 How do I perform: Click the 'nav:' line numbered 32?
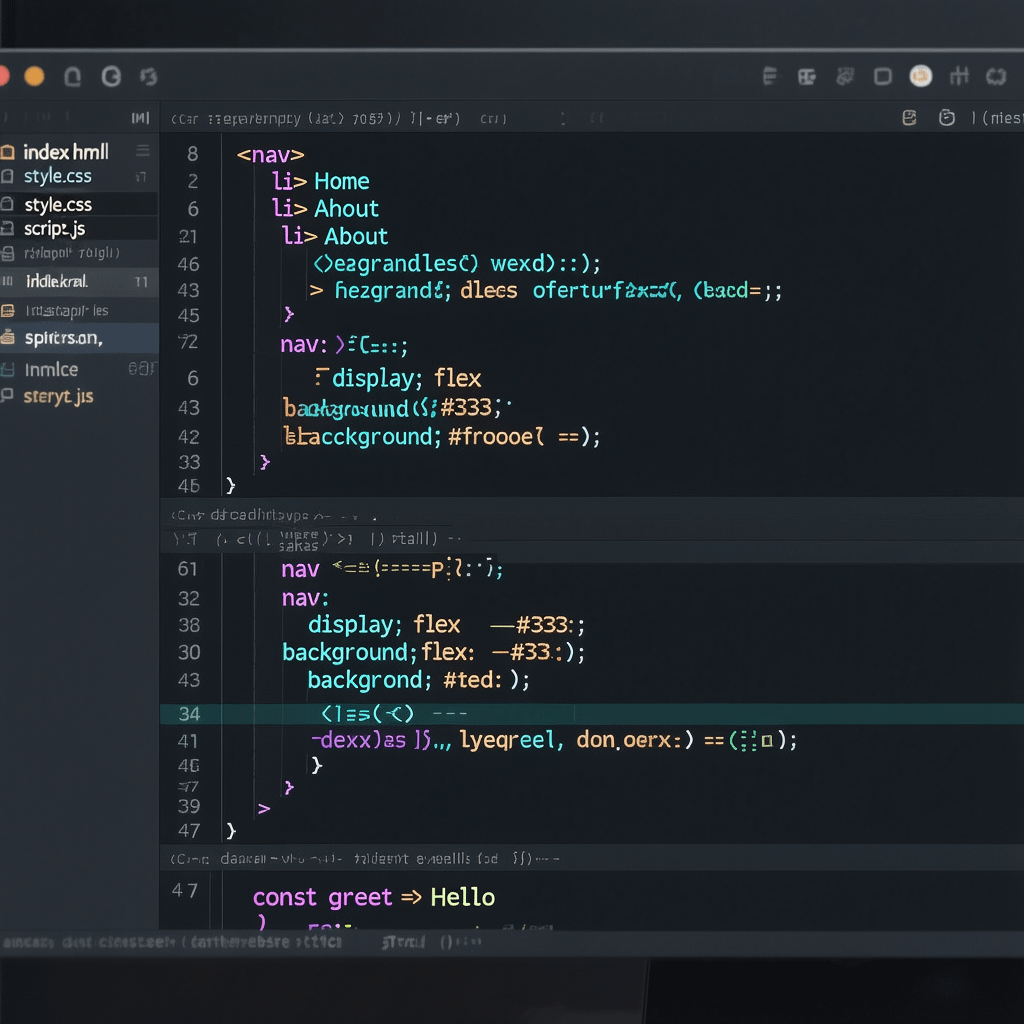tap(305, 598)
